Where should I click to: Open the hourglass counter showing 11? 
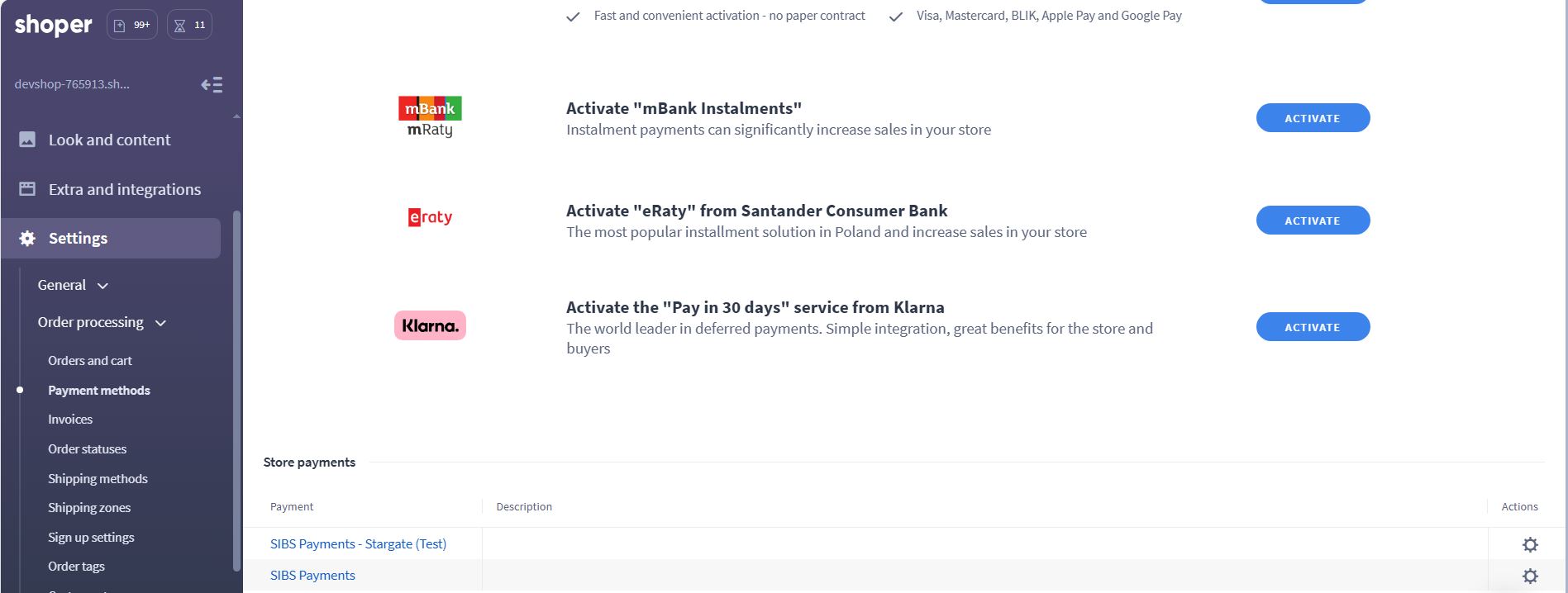189,25
